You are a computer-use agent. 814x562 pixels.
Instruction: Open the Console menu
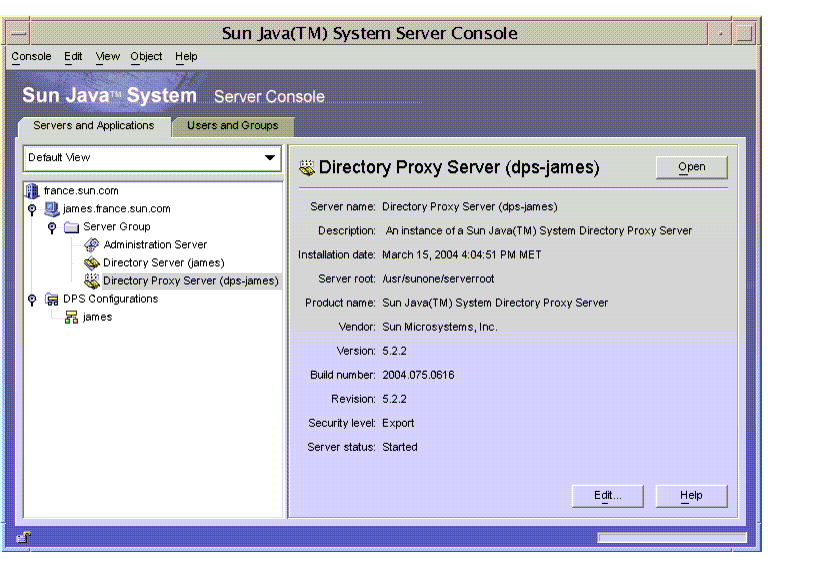31,57
